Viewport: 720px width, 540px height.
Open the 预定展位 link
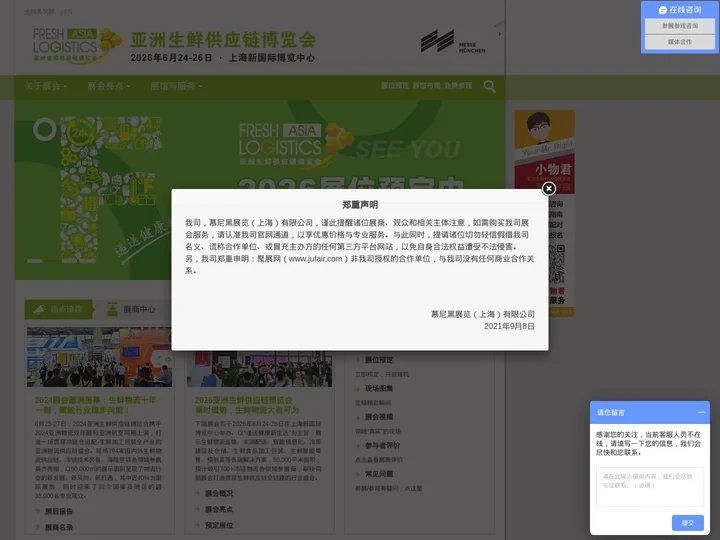click(219, 525)
